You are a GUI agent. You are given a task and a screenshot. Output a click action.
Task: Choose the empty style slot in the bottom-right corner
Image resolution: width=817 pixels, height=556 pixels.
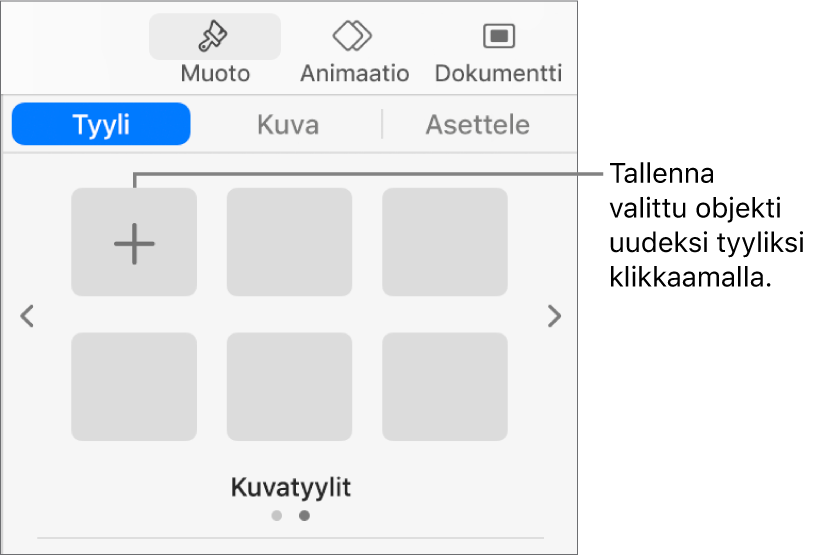(x=445, y=387)
